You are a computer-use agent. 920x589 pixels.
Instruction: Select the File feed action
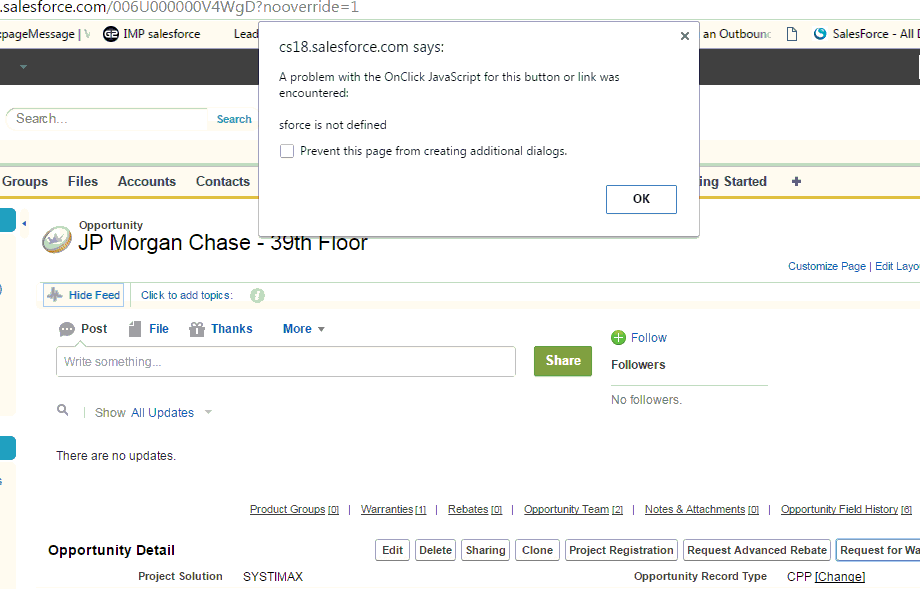(x=148, y=329)
